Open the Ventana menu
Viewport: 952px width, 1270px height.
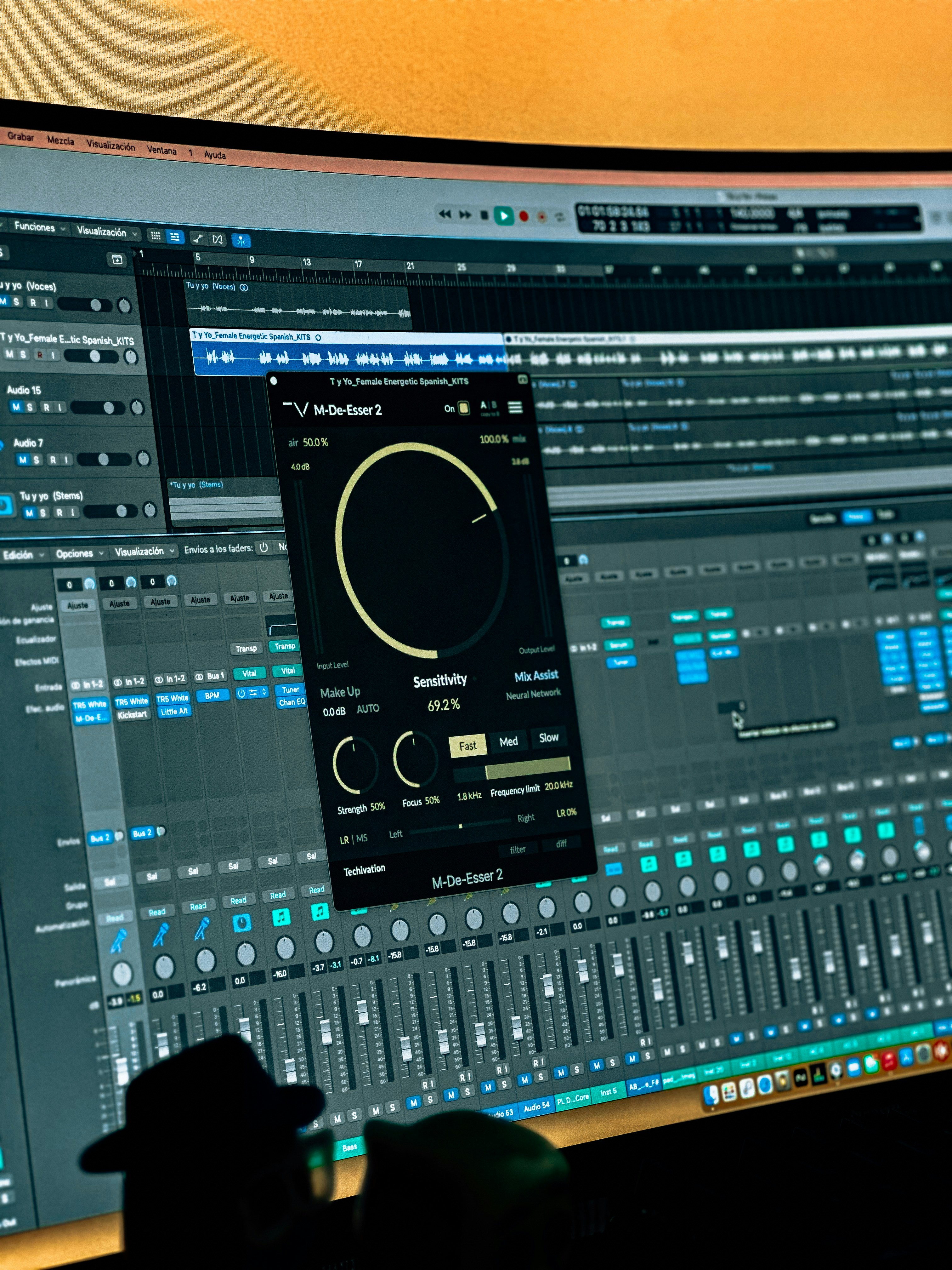click(x=161, y=150)
